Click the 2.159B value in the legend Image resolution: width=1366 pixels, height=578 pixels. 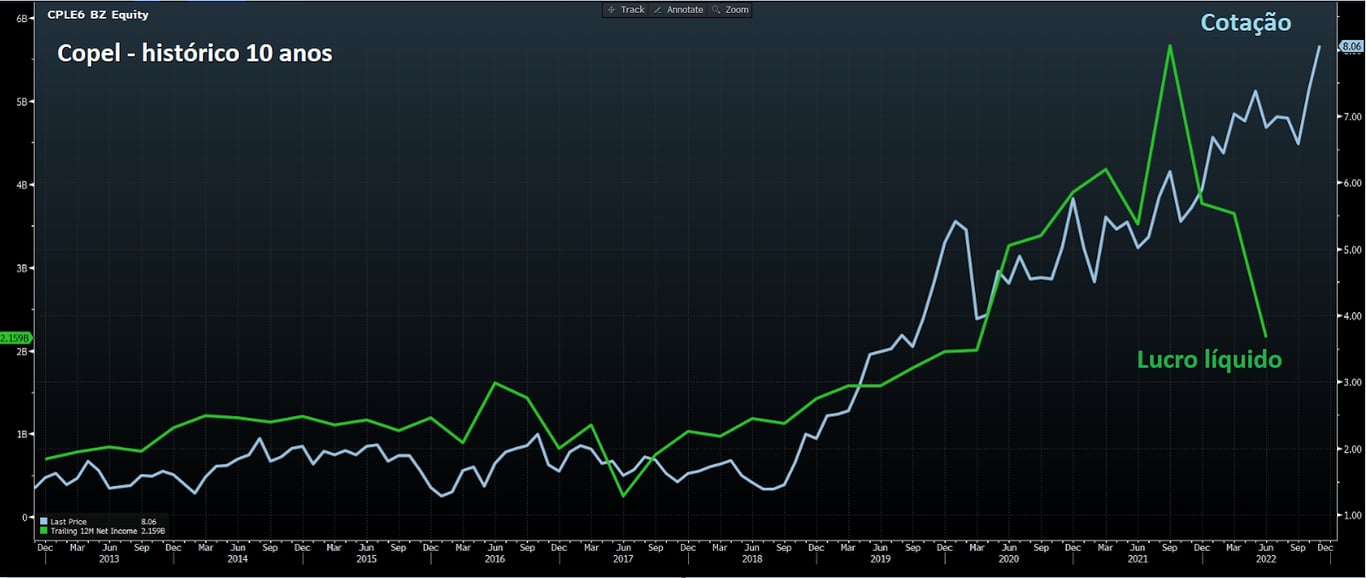point(153,530)
